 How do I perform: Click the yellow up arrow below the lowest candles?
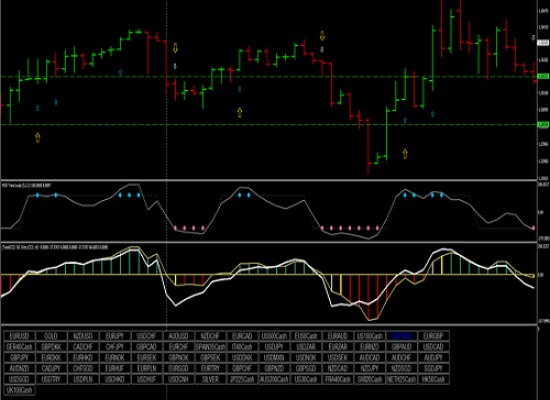tap(405, 154)
